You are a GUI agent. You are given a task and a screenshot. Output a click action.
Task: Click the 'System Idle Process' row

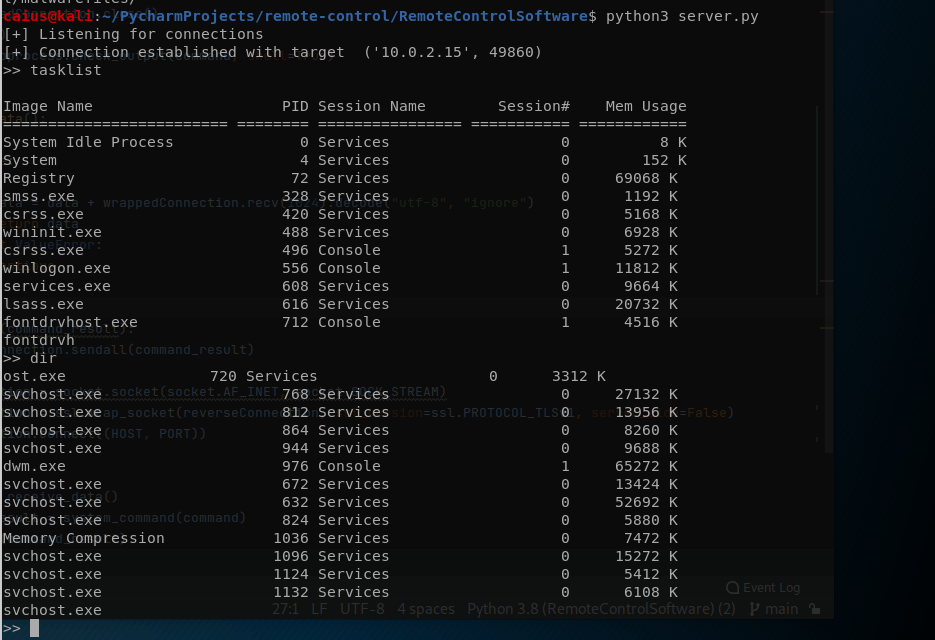pyautogui.click(x=88, y=142)
